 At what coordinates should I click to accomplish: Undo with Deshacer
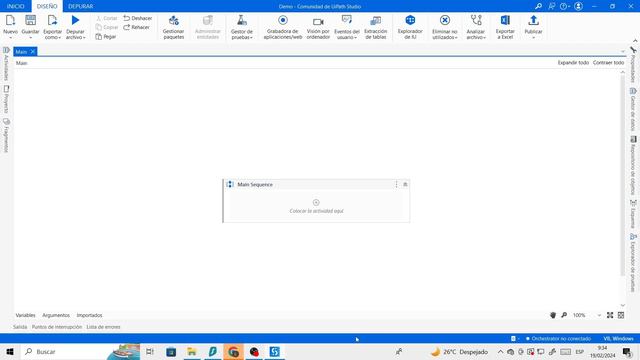tap(138, 18)
